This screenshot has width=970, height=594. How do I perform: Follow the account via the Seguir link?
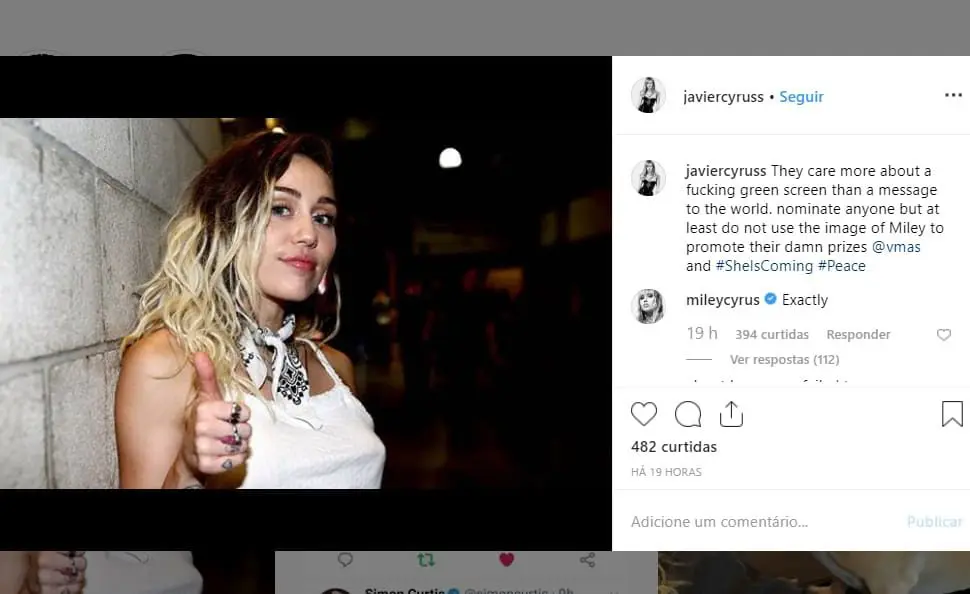coord(801,97)
